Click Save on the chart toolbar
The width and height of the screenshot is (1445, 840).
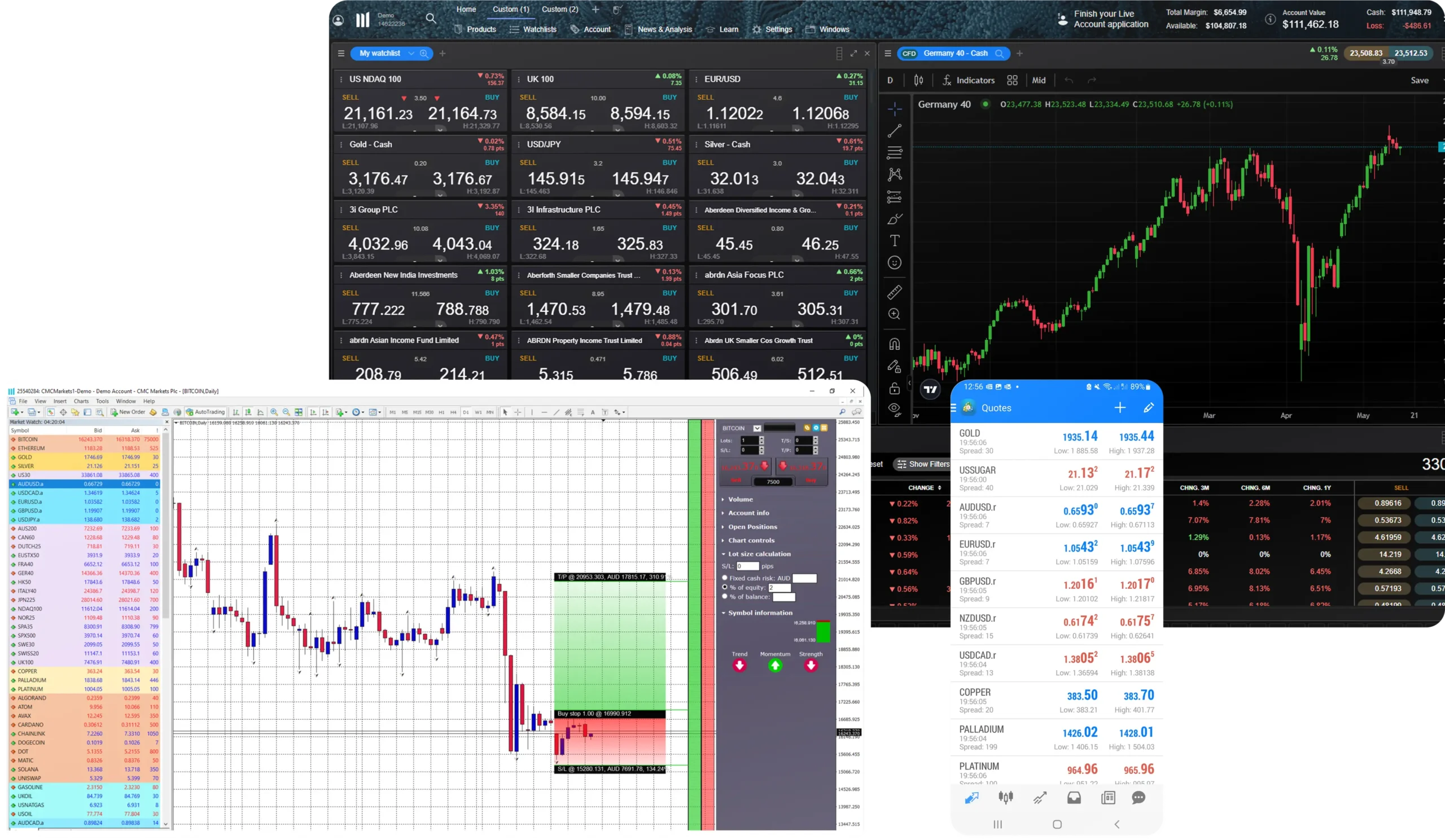point(1419,80)
